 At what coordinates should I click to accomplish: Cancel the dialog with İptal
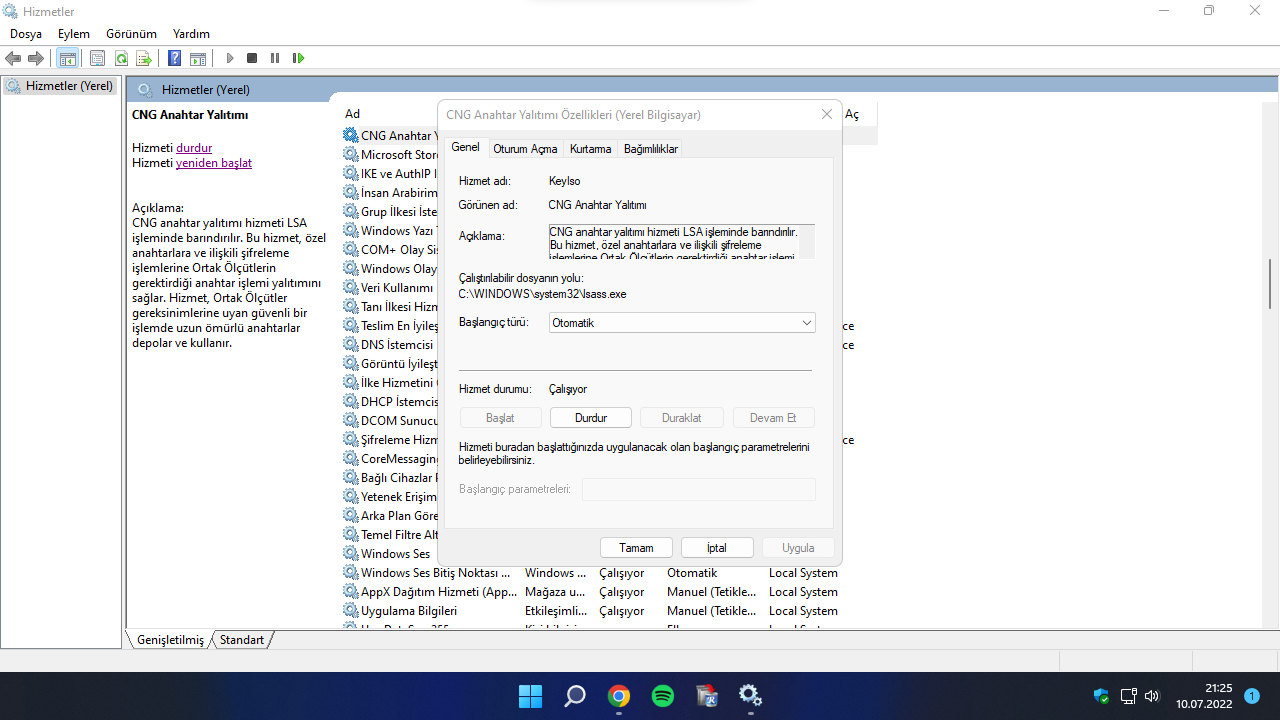click(717, 548)
